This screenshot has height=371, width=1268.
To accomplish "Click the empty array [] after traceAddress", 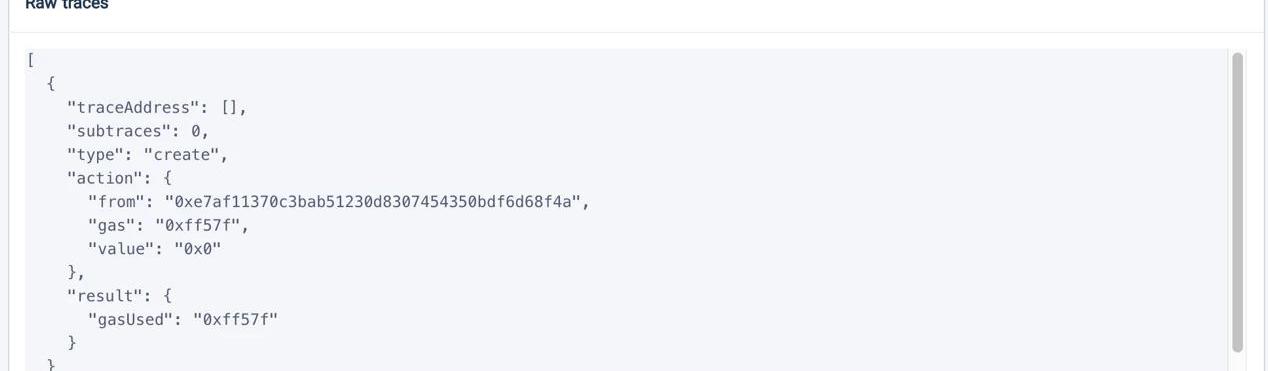I will [x=230, y=108].
